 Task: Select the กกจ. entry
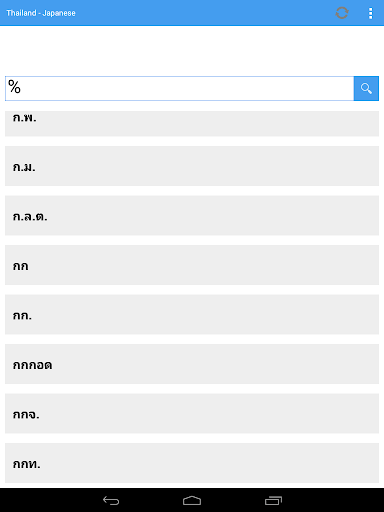(192, 413)
